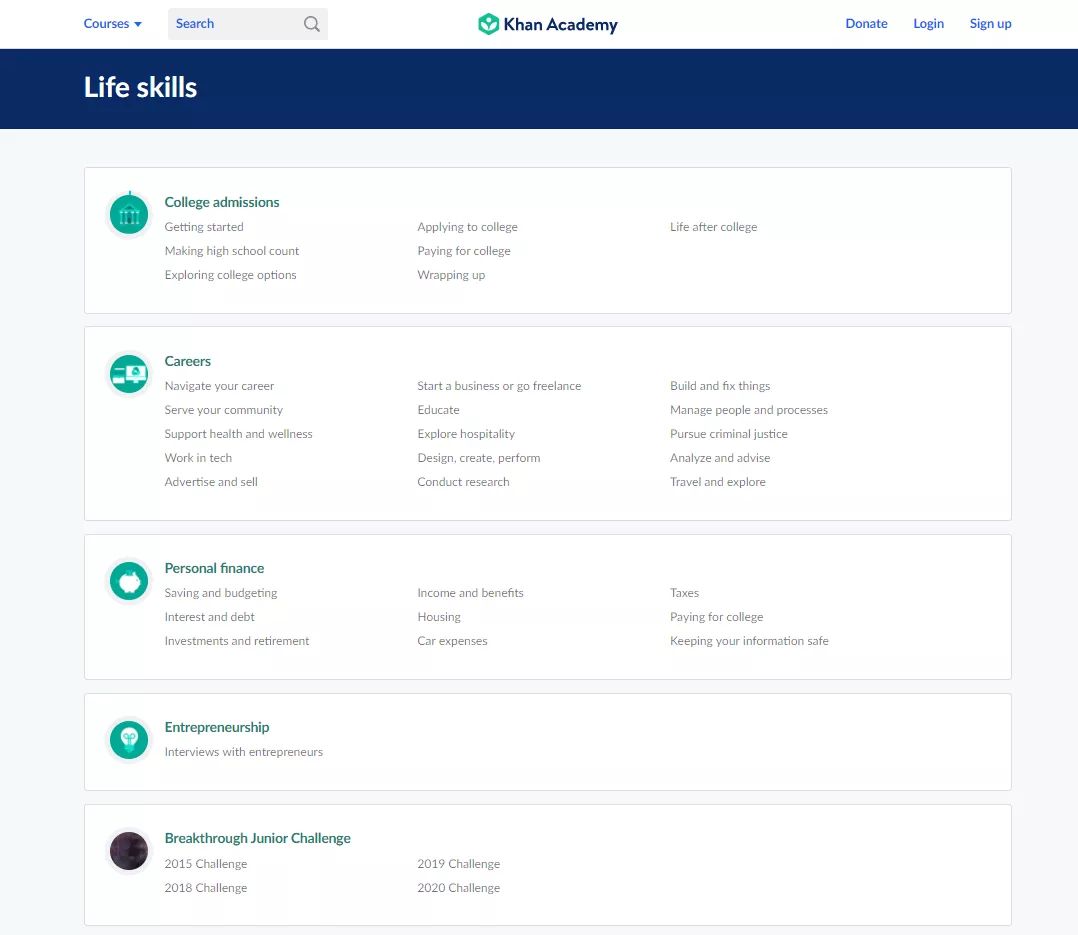
Task: Focus the Search input field
Action: [248, 24]
